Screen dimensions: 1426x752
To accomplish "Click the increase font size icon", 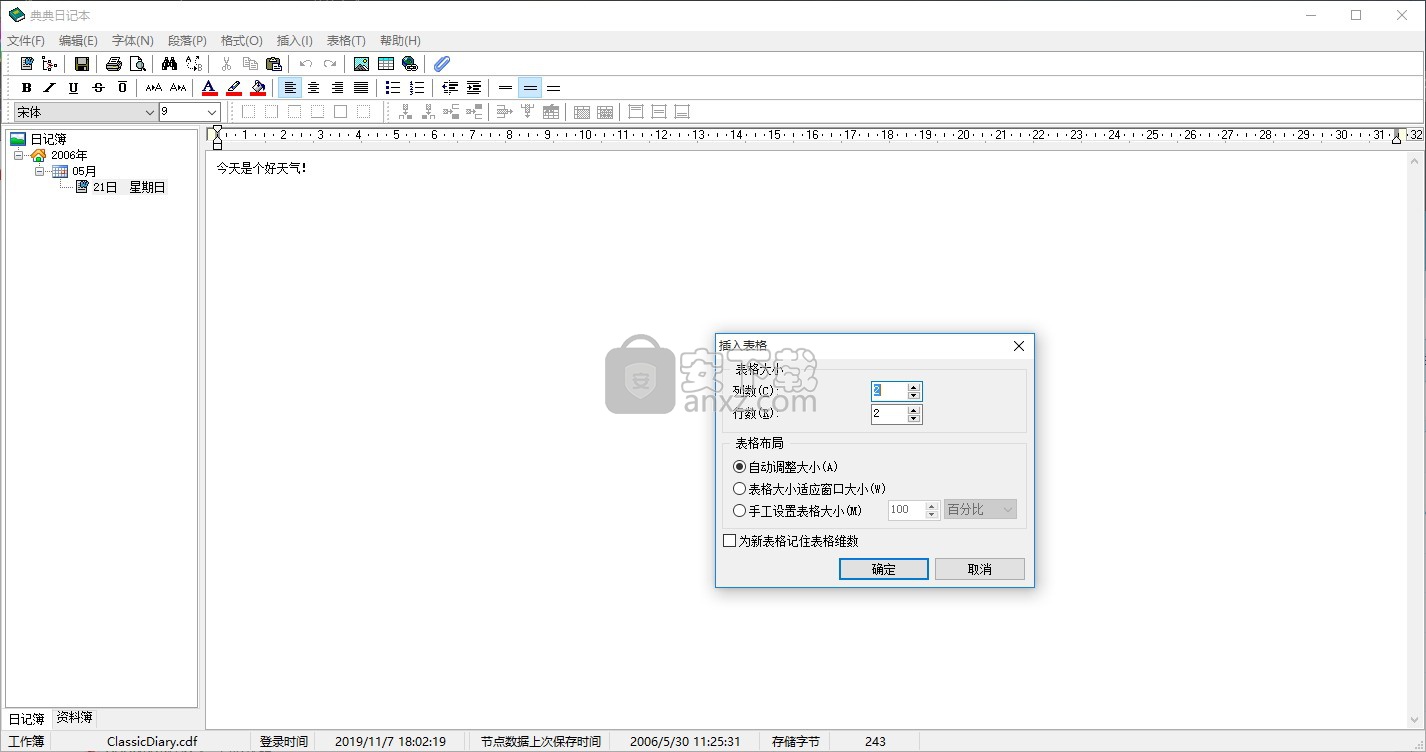I will 154,88.
